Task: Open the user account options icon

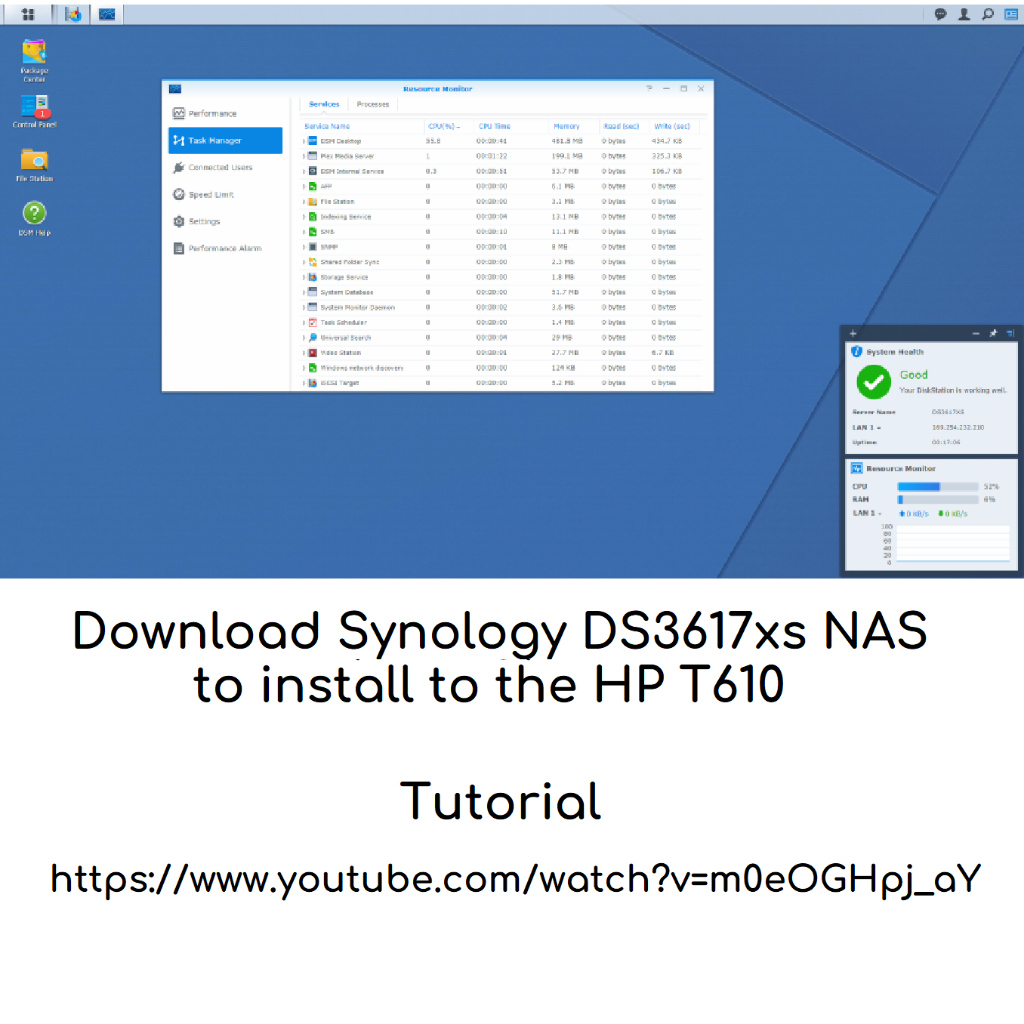Action: coord(964,14)
